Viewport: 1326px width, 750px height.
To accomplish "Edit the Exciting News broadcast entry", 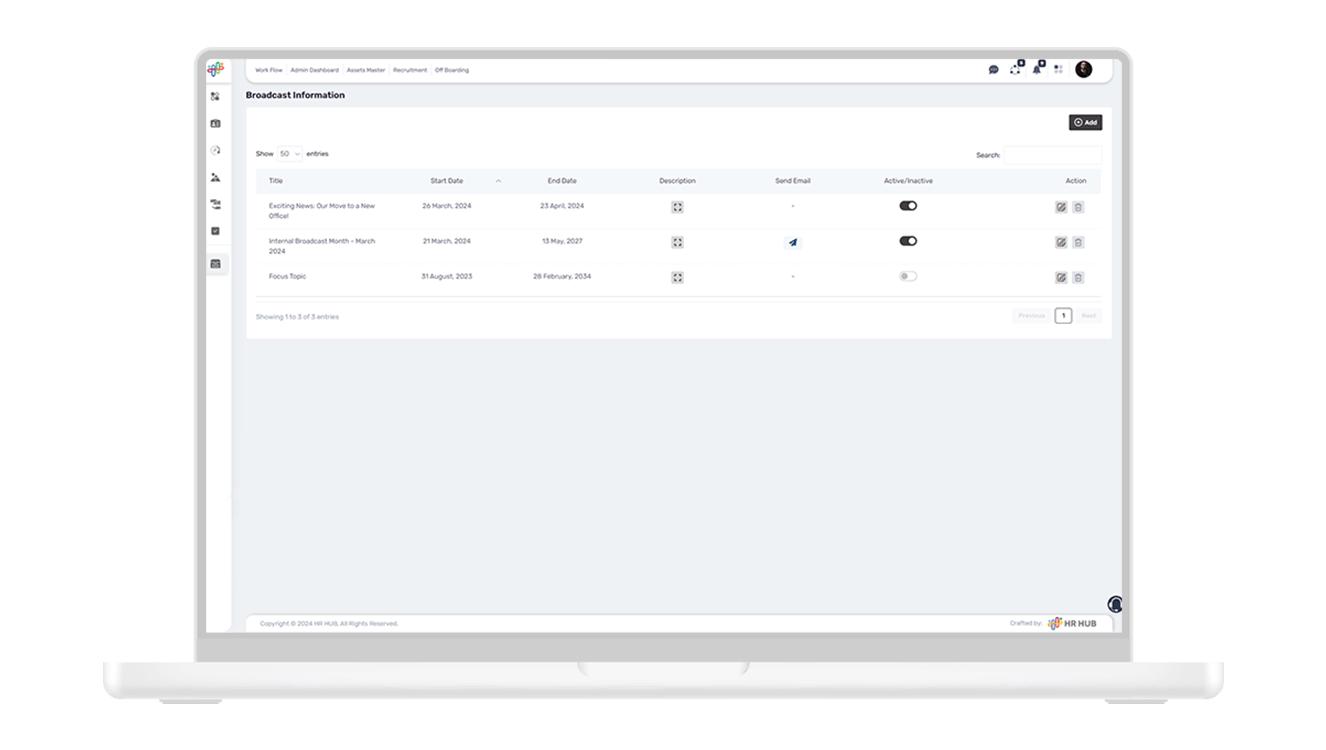I will 1061,207.
